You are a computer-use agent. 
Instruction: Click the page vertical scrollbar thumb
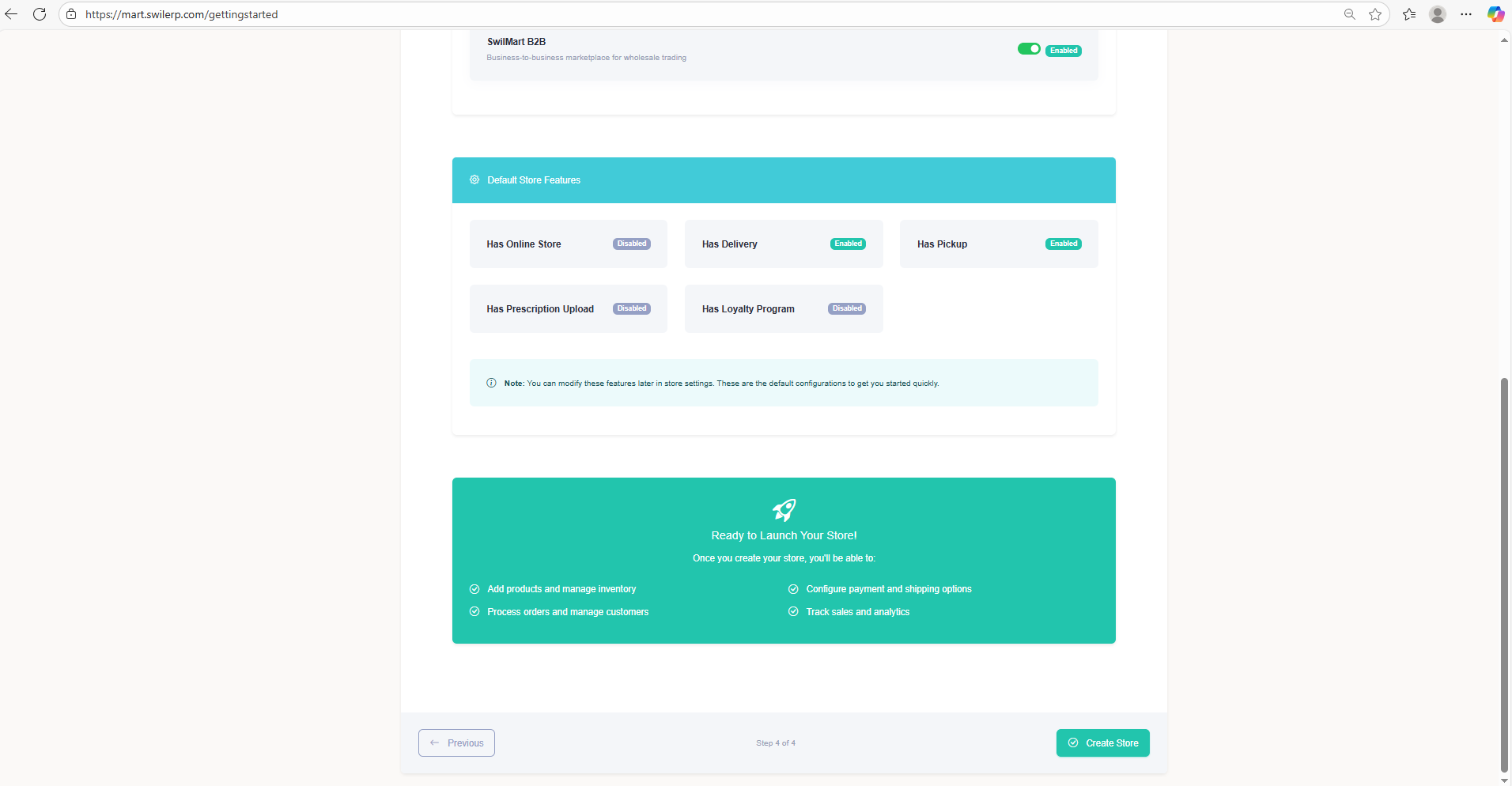[1504, 575]
